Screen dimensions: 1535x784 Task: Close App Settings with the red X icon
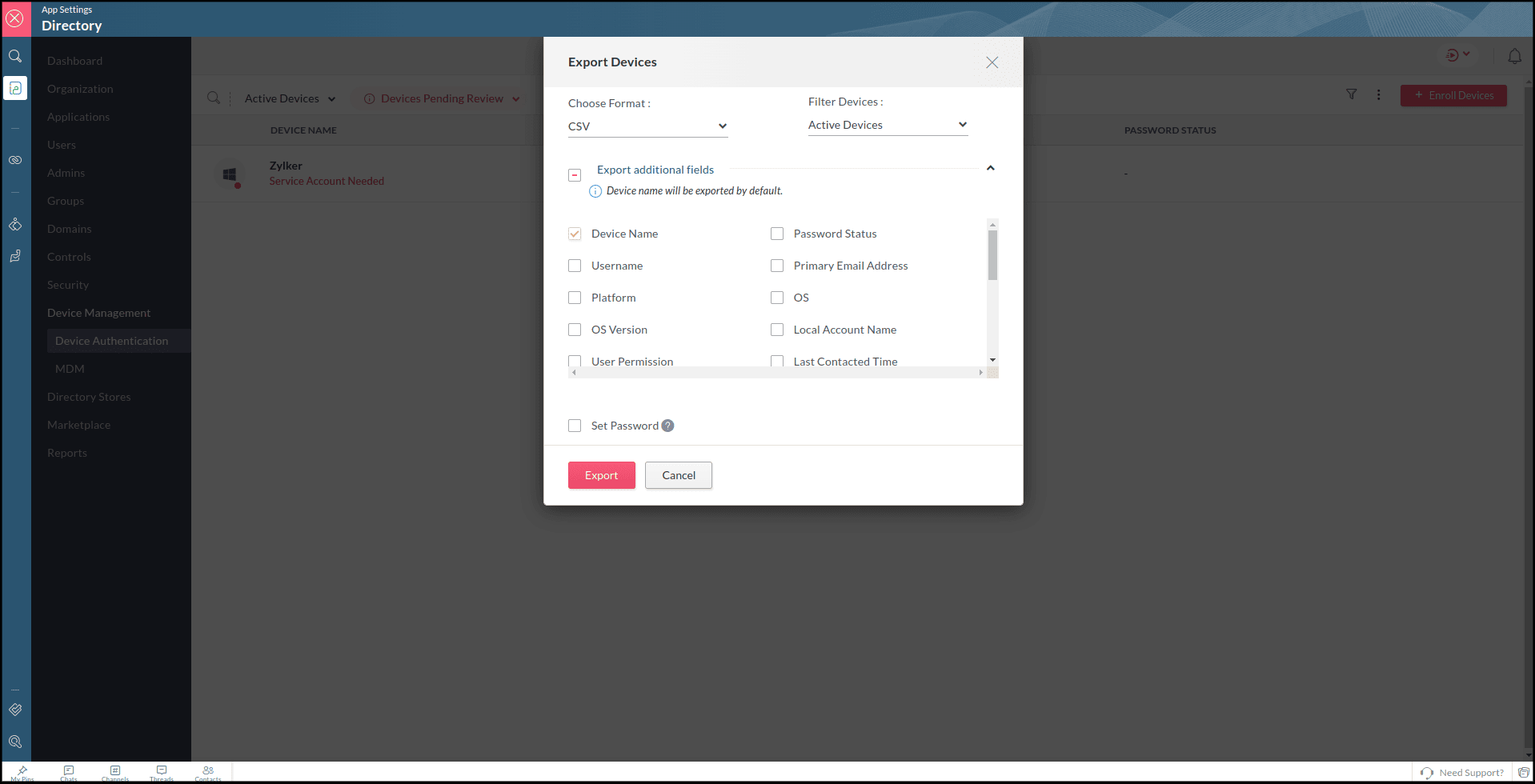pyautogui.click(x=15, y=18)
